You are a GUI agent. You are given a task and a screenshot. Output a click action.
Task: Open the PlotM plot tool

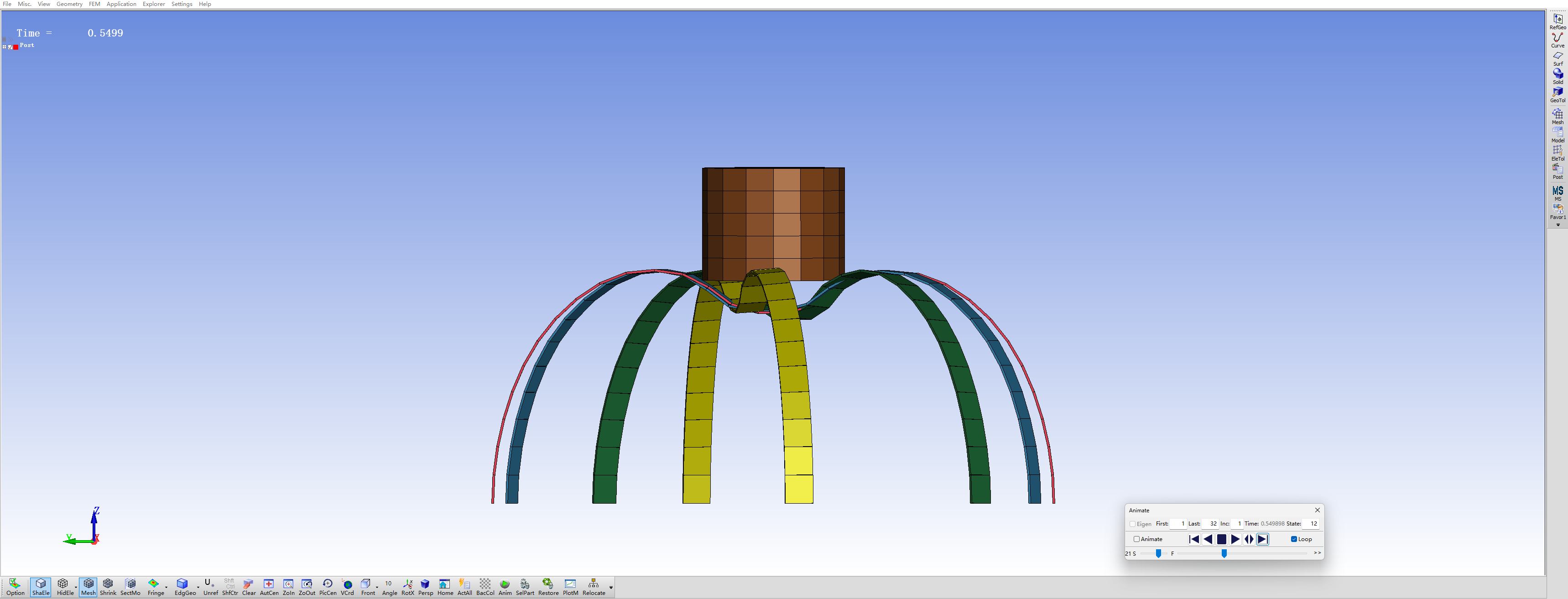click(570, 587)
